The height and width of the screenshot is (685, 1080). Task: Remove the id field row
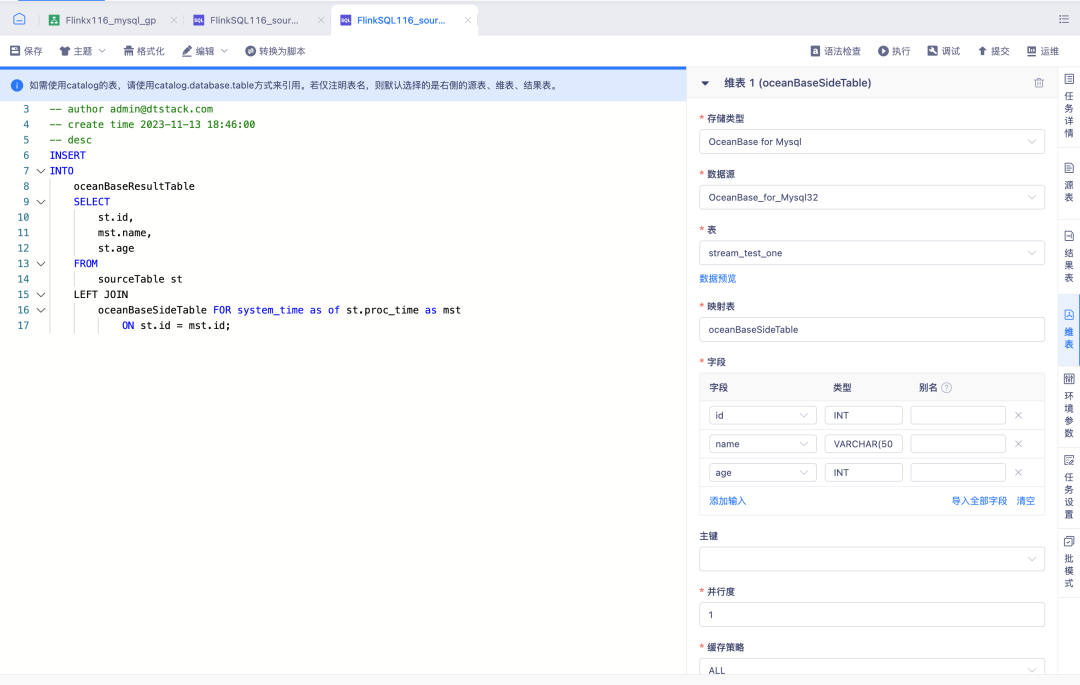1018,415
